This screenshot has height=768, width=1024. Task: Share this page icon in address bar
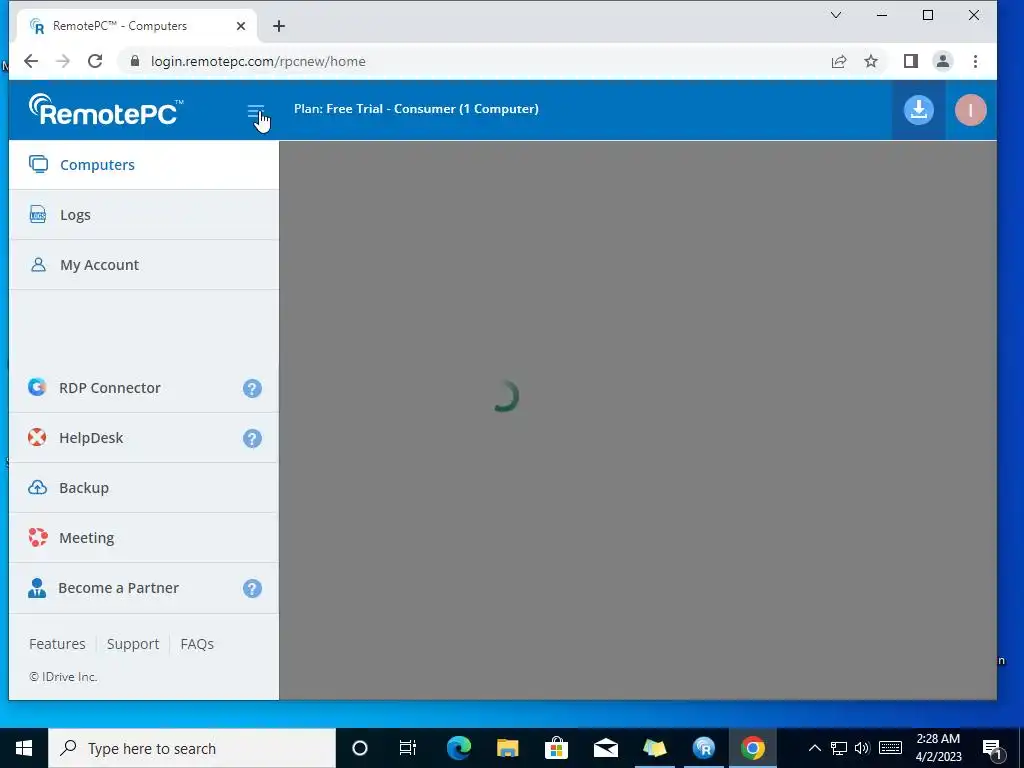pyautogui.click(x=839, y=61)
